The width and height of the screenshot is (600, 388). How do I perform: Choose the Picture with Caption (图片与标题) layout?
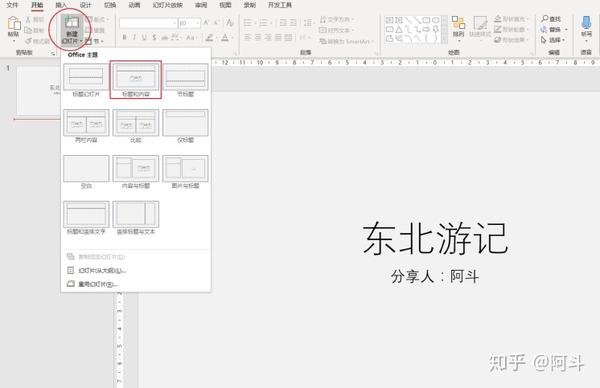coord(186,172)
